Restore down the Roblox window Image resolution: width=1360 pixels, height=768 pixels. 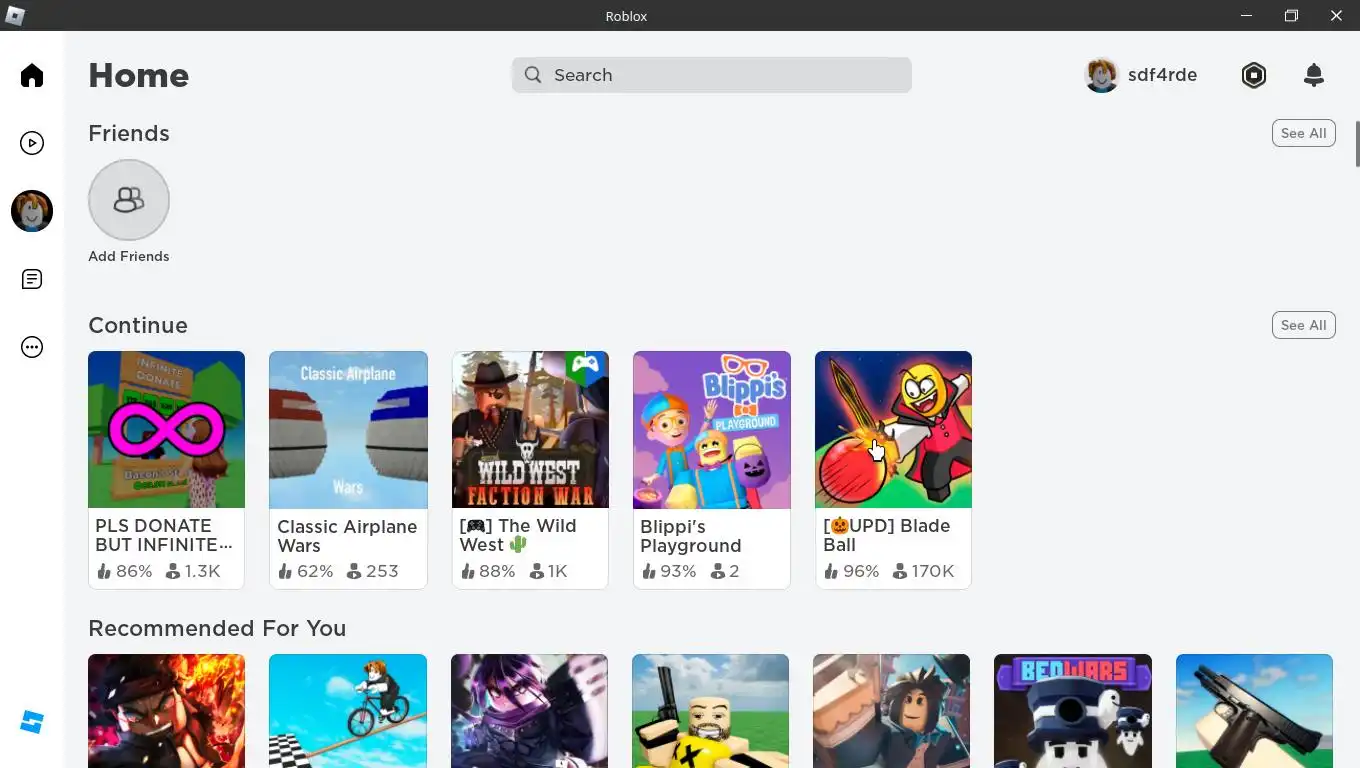pyautogui.click(x=1291, y=15)
